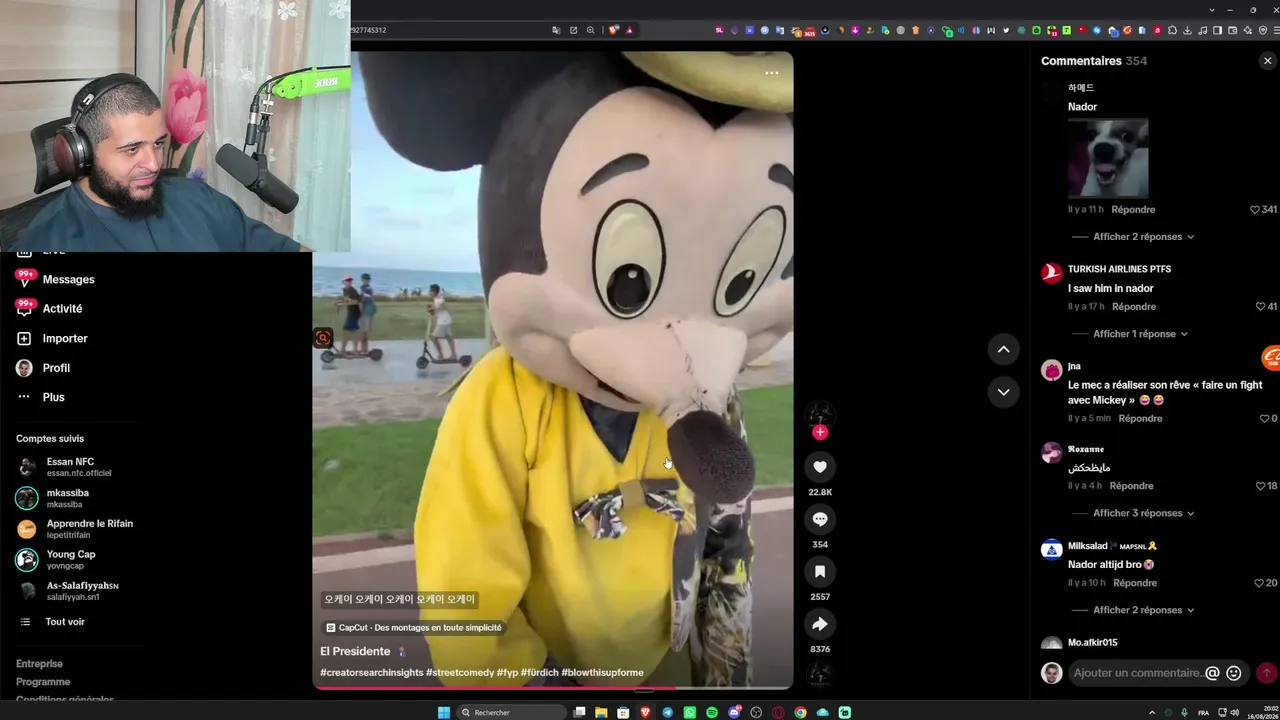Open the CapCut montage link
This screenshot has height=720, width=1280.
[x=414, y=628]
